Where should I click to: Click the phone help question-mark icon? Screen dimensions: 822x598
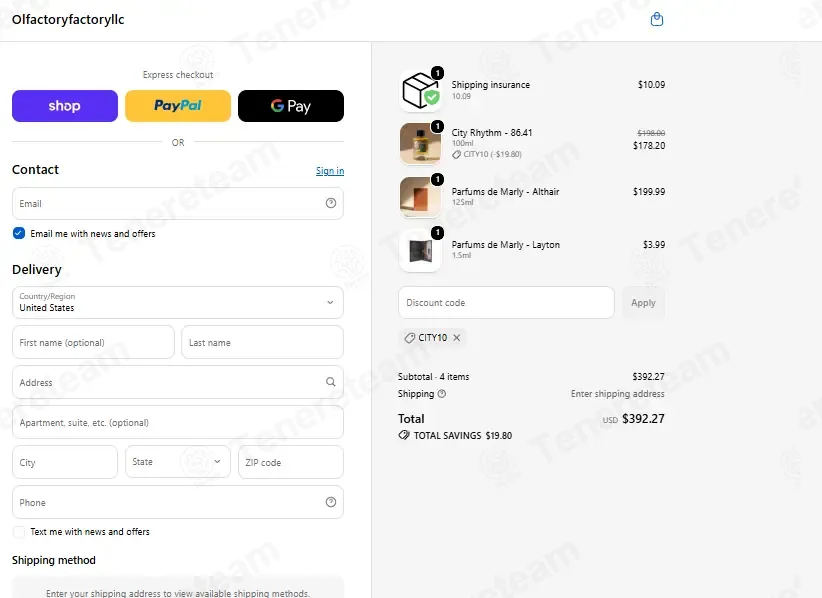[x=331, y=502]
